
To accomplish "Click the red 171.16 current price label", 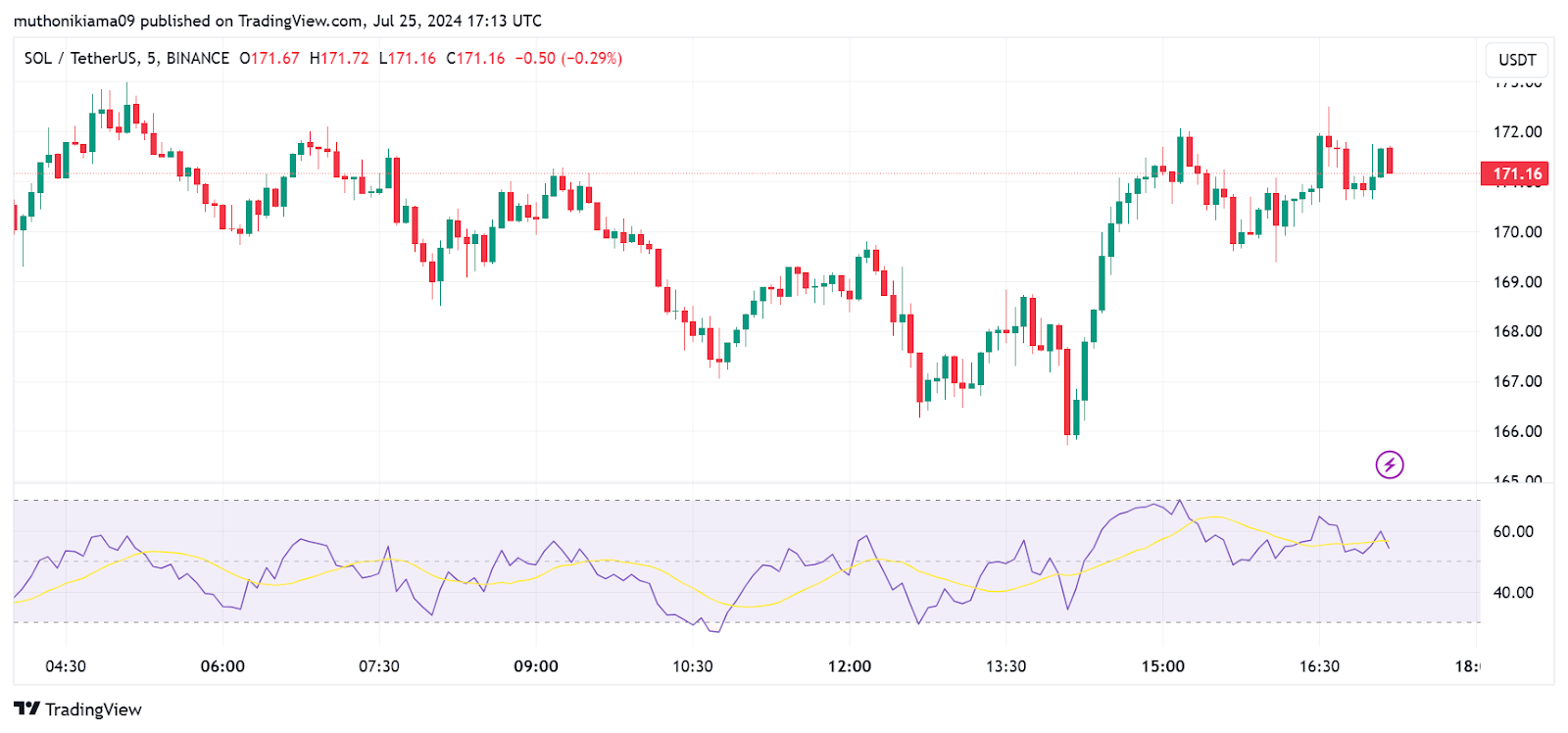I will click(1515, 173).
